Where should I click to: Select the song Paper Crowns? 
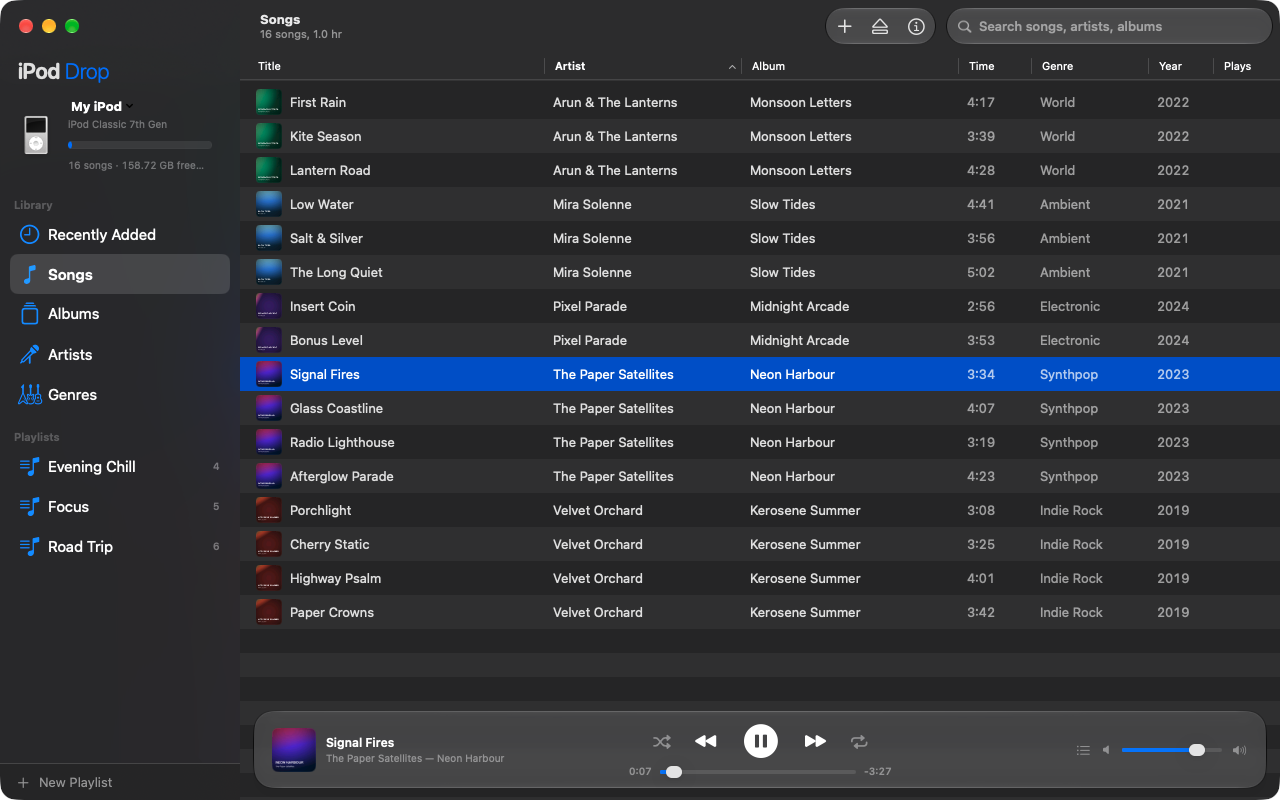(760, 612)
